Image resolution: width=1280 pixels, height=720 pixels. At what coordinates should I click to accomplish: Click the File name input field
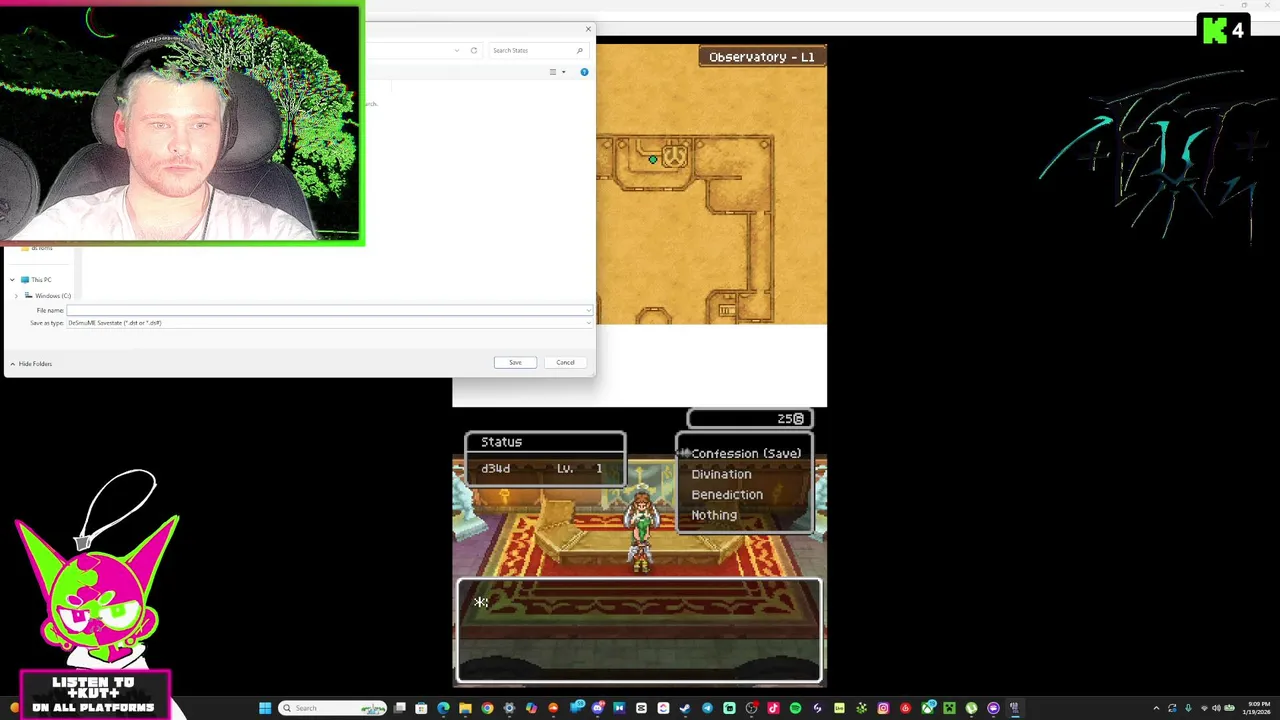click(329, 310)
